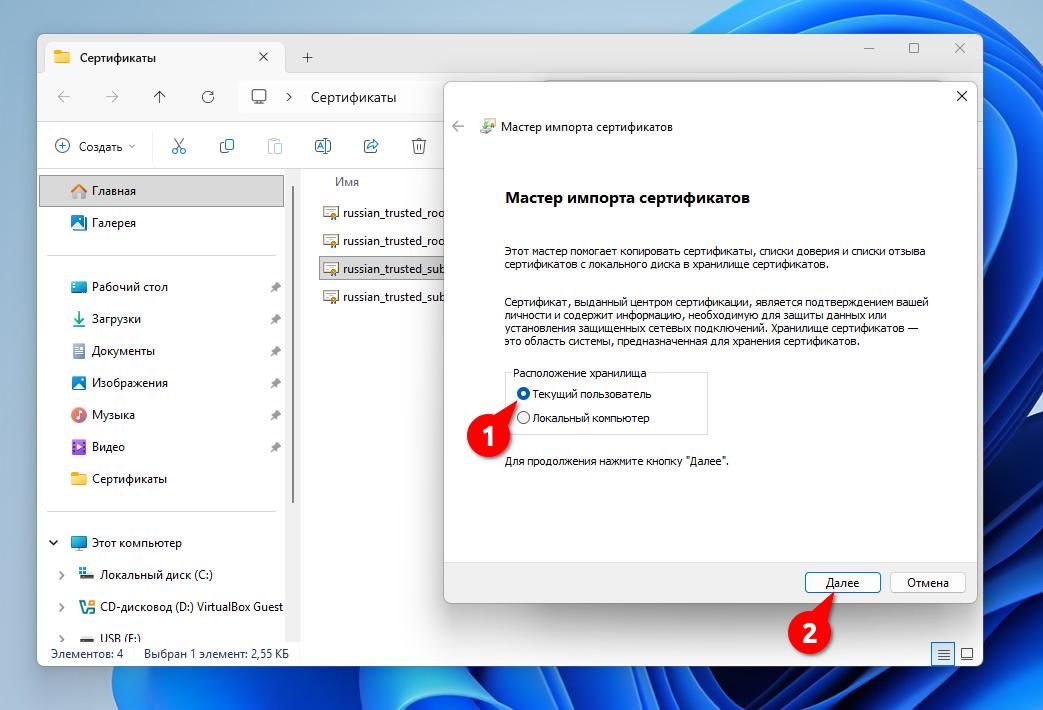This screenshot has width=1043, height=710.
Task: Click the Rename icon in Explorer toolbar
Action: click(x=323, y=146)
